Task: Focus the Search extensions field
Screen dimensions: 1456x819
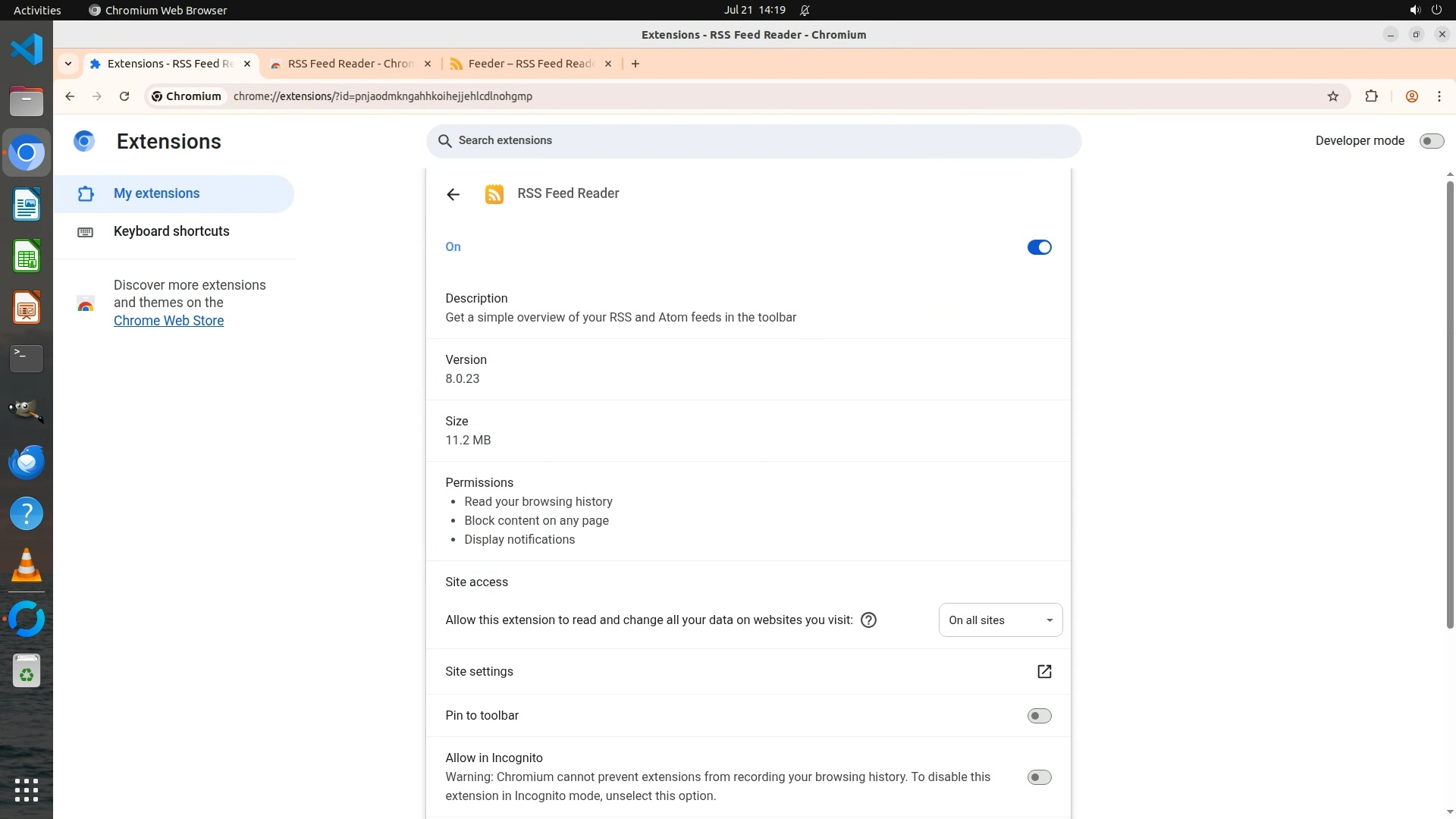Action: coord(753,141)
